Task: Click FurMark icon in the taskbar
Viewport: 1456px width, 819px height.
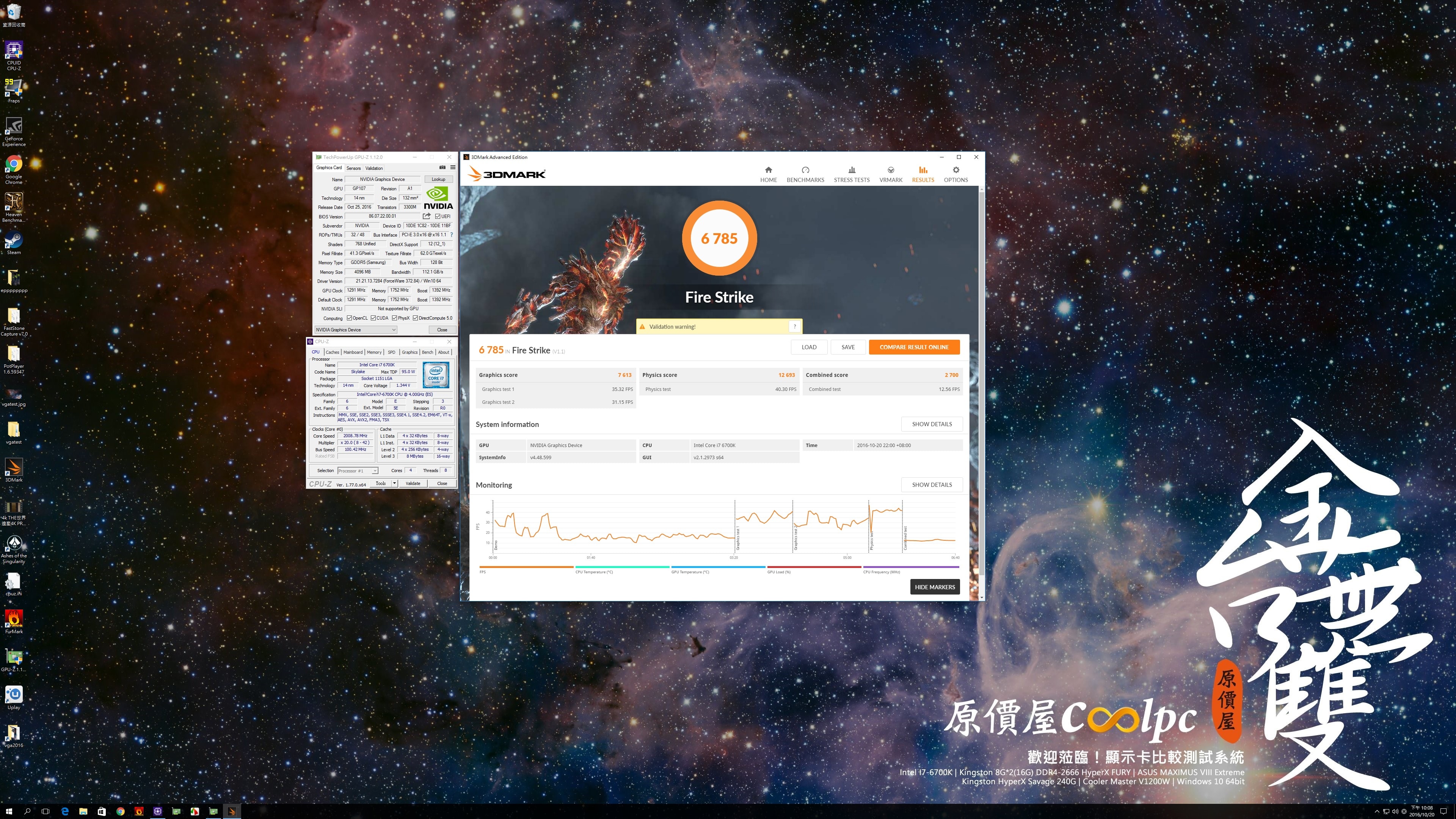Action: 139,811
